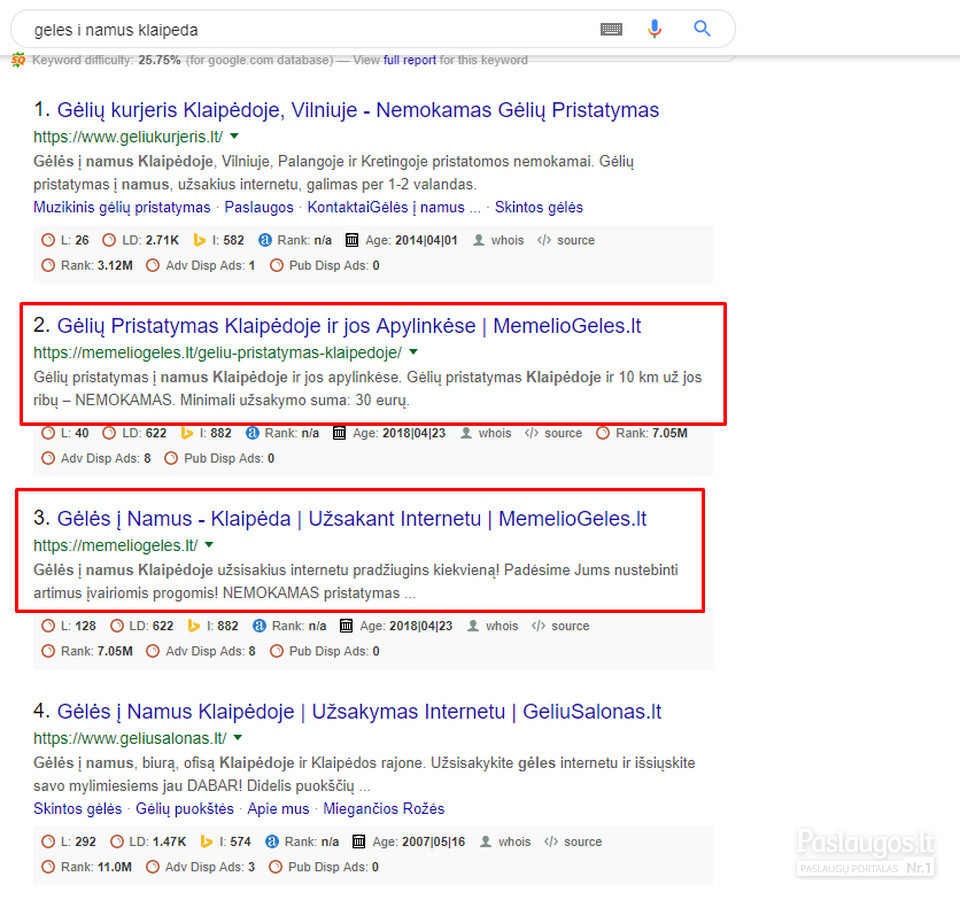The image size is (960, 900).
Task: Open sitelink 'Muzikinis gėlių pristatymas'
Action: (122, 208)
